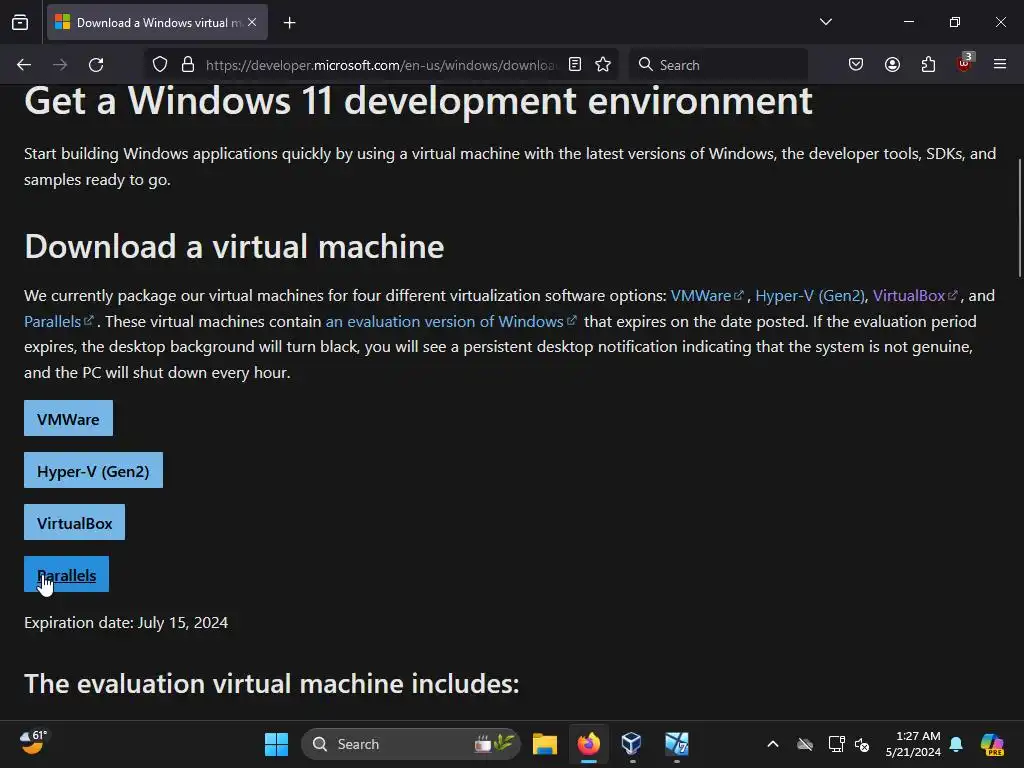
Task: Download the Parallels virtual machine button
Action: click(x=67, y=575)
